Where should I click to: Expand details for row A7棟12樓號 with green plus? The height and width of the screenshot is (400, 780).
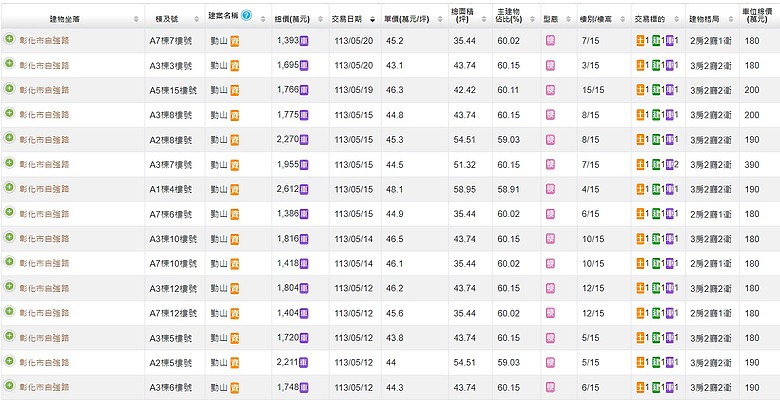point(9,311)
